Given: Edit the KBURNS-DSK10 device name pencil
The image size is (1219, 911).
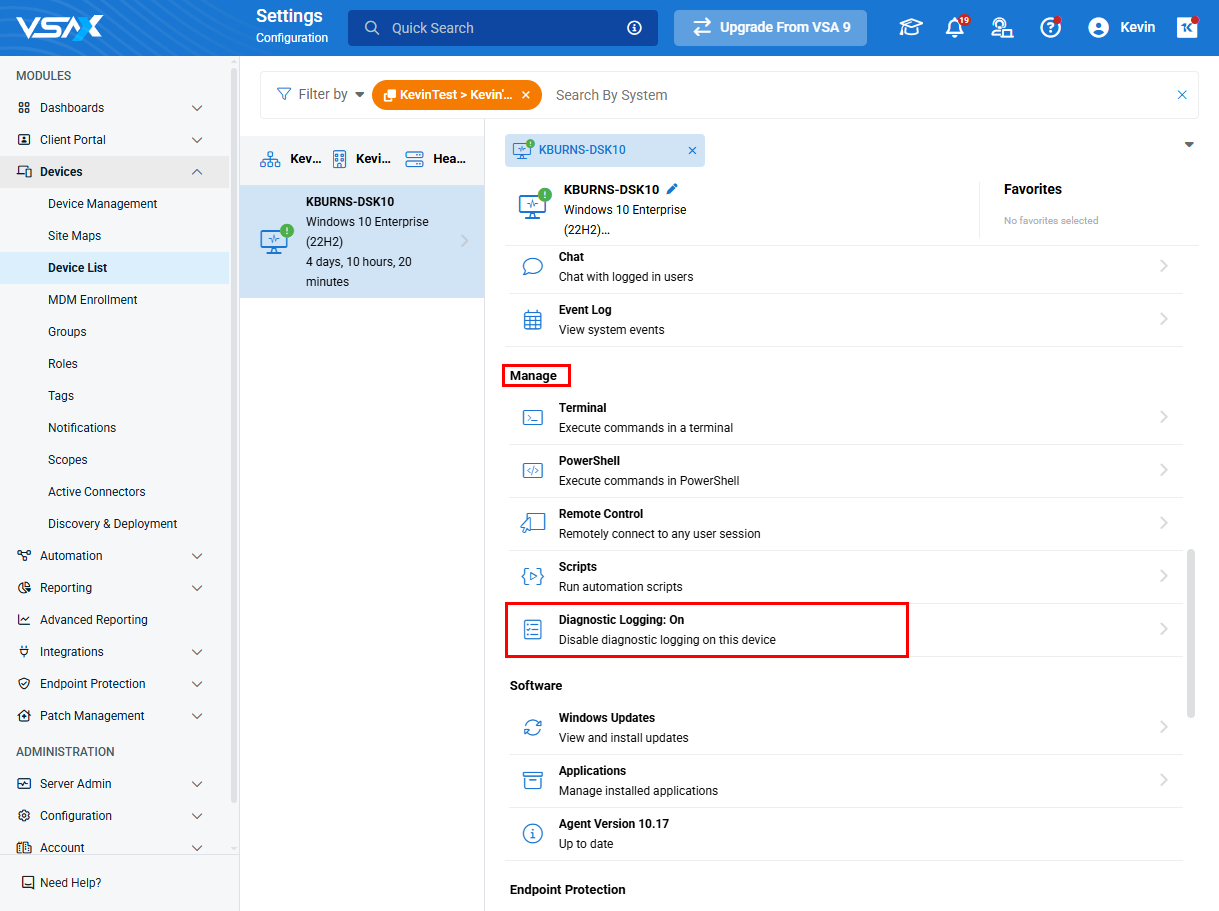Looking at the screenshot, I should click(x=672, y=188).
